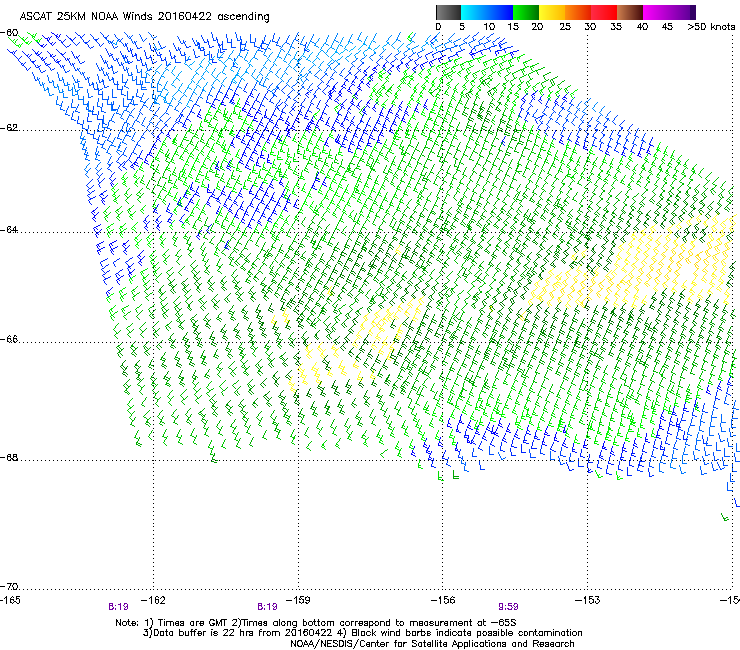Click the '5' label under the color bar

tap(462, 27)
